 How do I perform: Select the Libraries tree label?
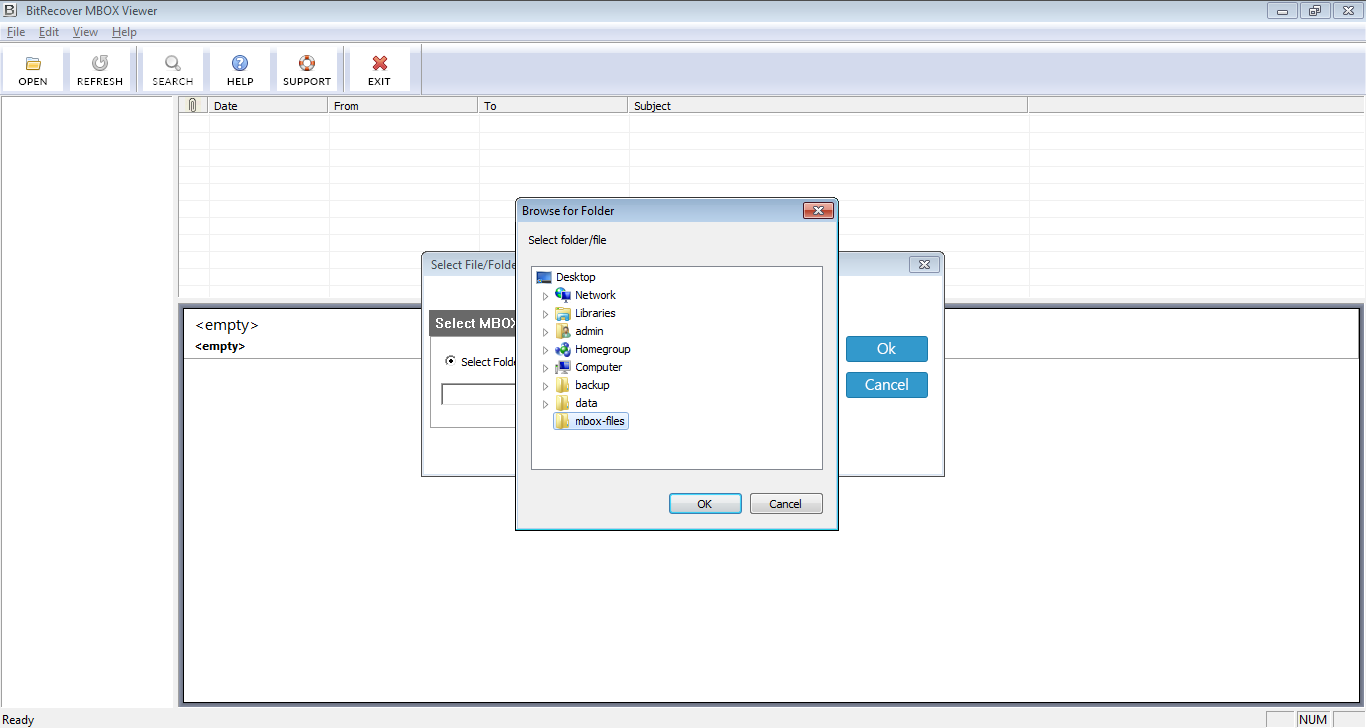click(595, 313)
